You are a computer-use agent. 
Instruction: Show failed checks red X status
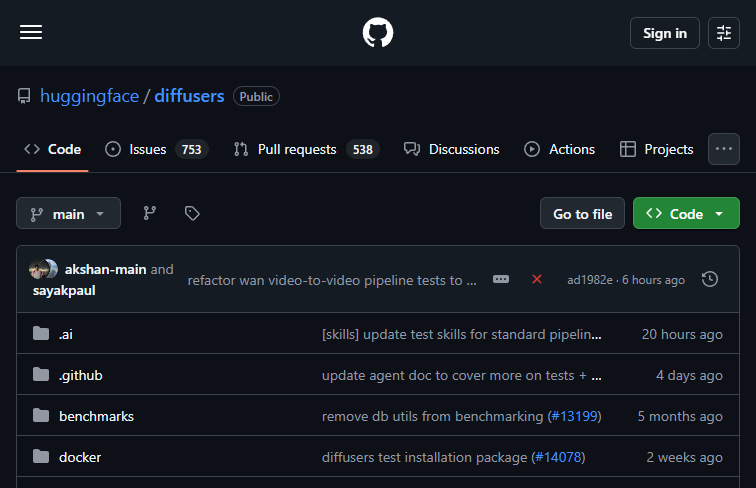click(537, 279)
